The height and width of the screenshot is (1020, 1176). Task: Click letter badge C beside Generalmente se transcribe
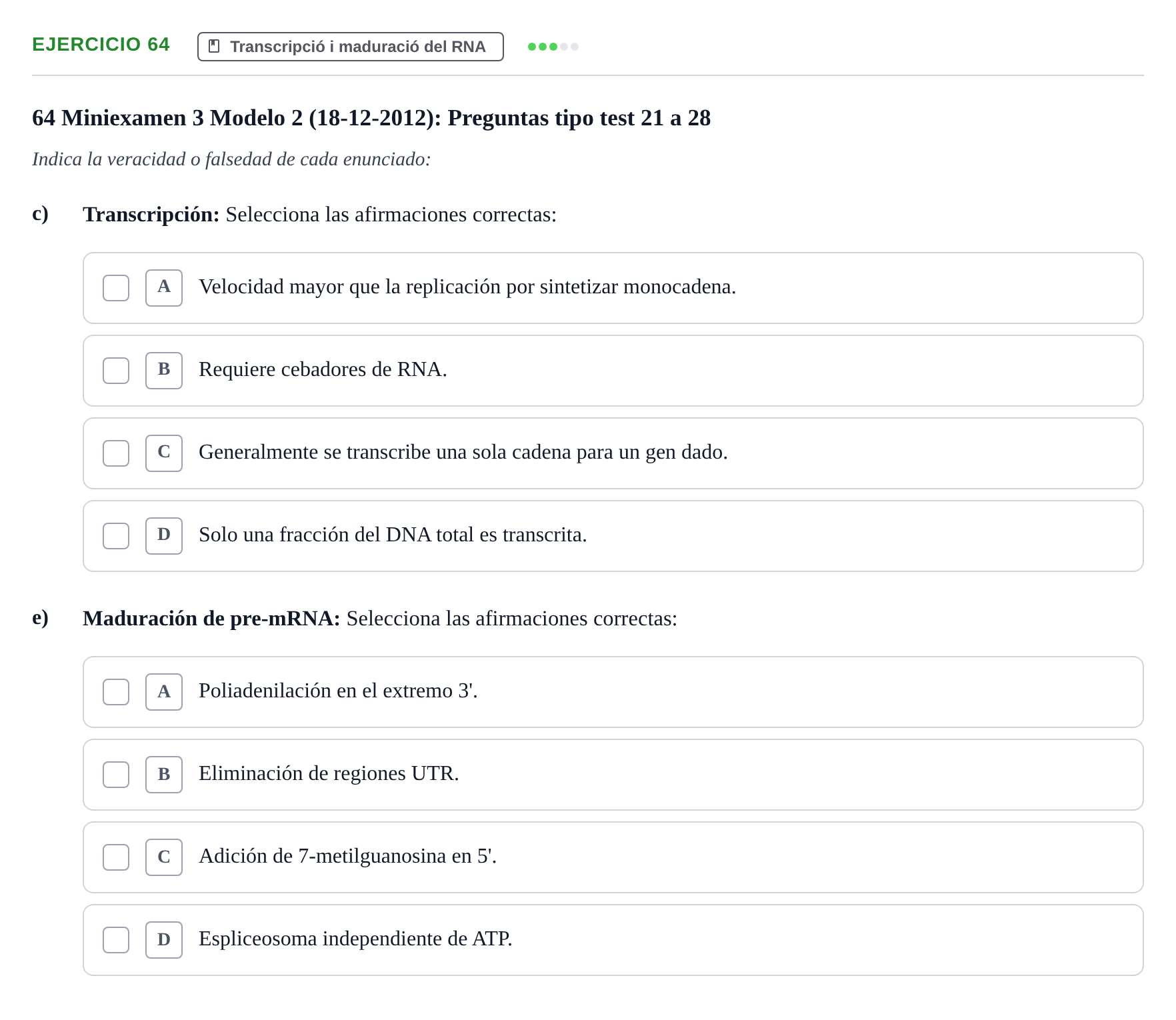tap(164, 453)
